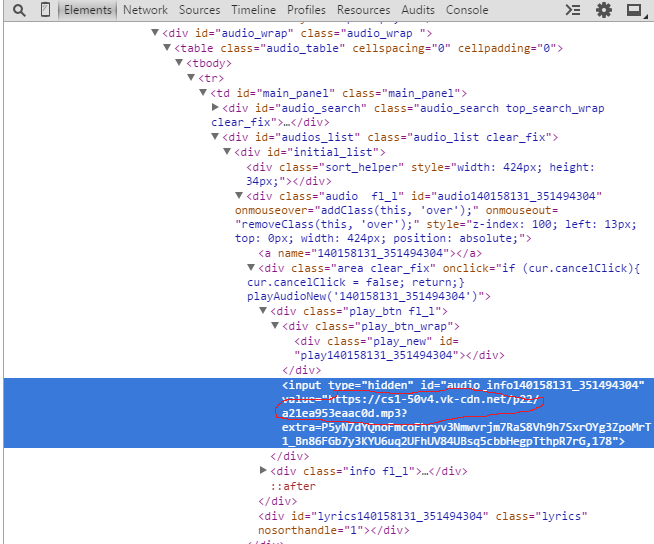Click closing </div> after play_new line

(x=302, y=370)
